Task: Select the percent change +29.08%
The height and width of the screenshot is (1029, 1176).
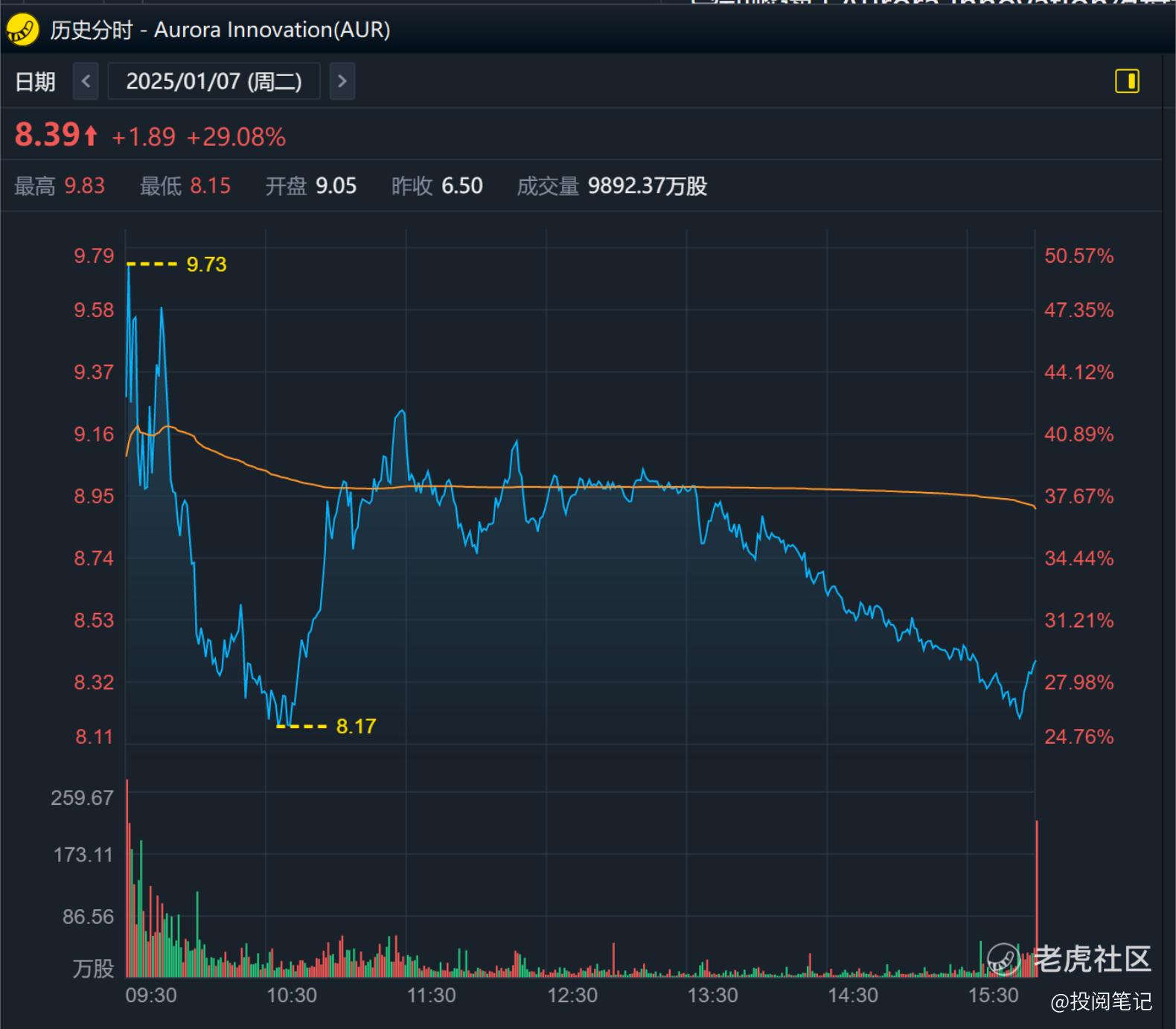Action: (236, 137)
